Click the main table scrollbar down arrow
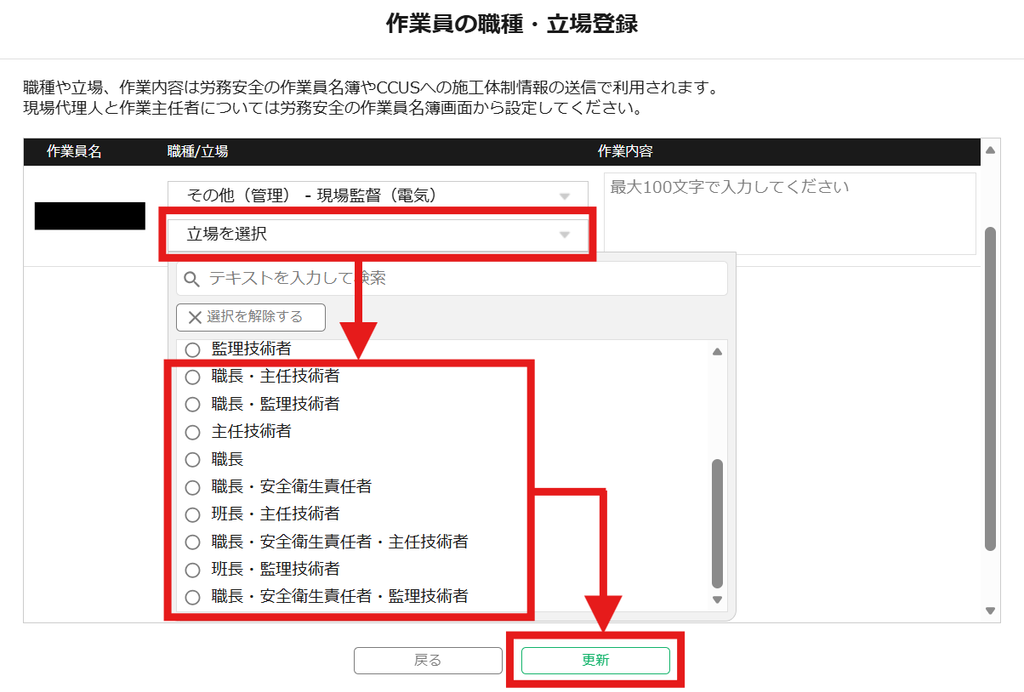This screenshot has width=1024, height=692. (x=990, y=611)
